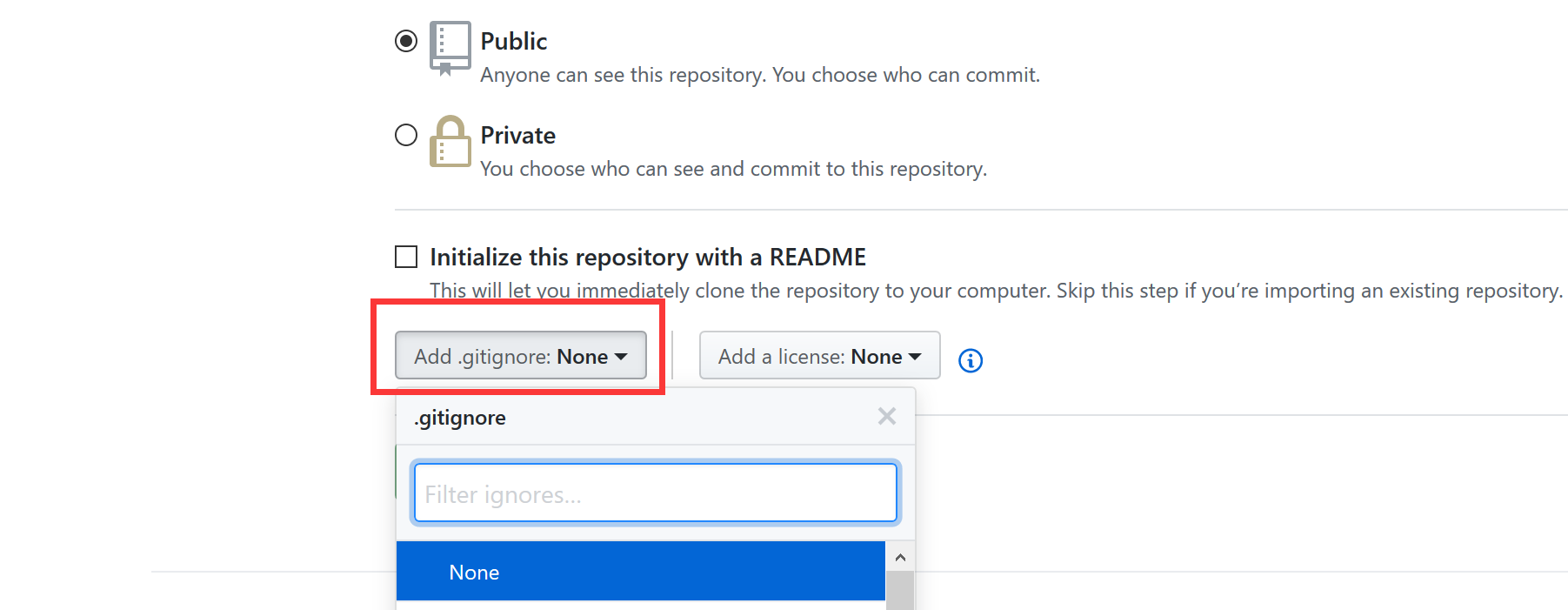Open the Add a license dropdown
This screenshot has width=1568, height=610.
pyautogui.click(x=819, y=355)
